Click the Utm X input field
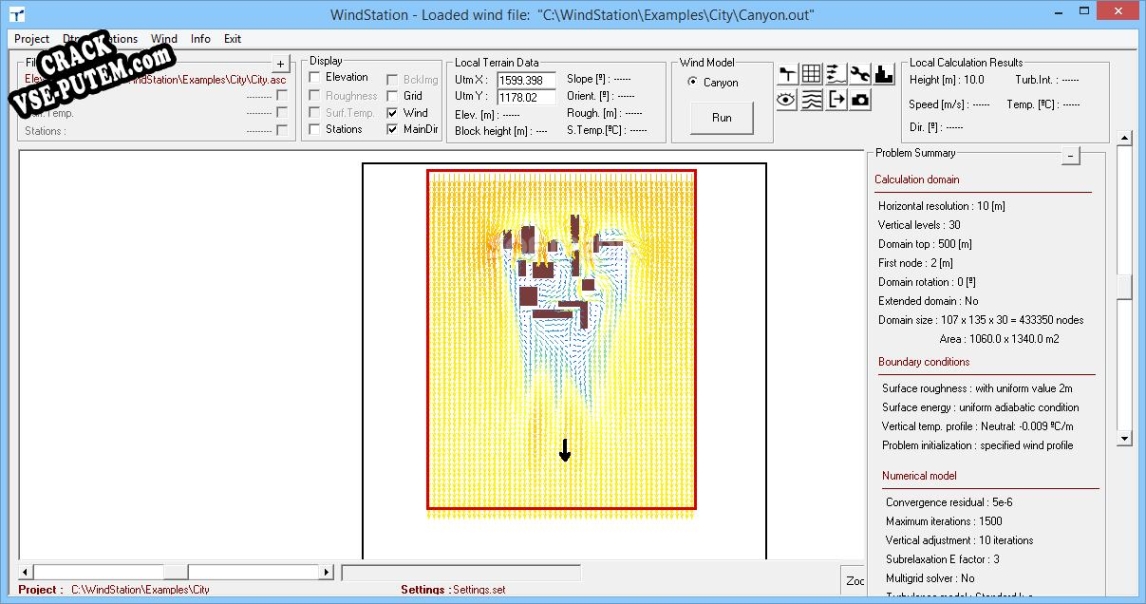The image size is (1146, 604). click(x=526, y=80)
